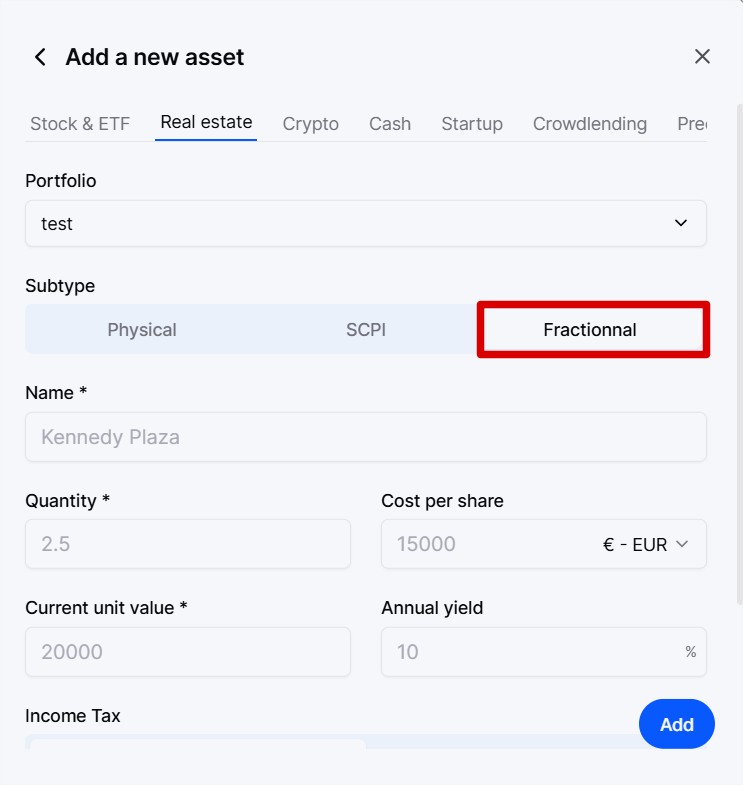Select the SCPI subtype
Image resolution: width=743 pixels, height=785 pixels.
[365, 329]
